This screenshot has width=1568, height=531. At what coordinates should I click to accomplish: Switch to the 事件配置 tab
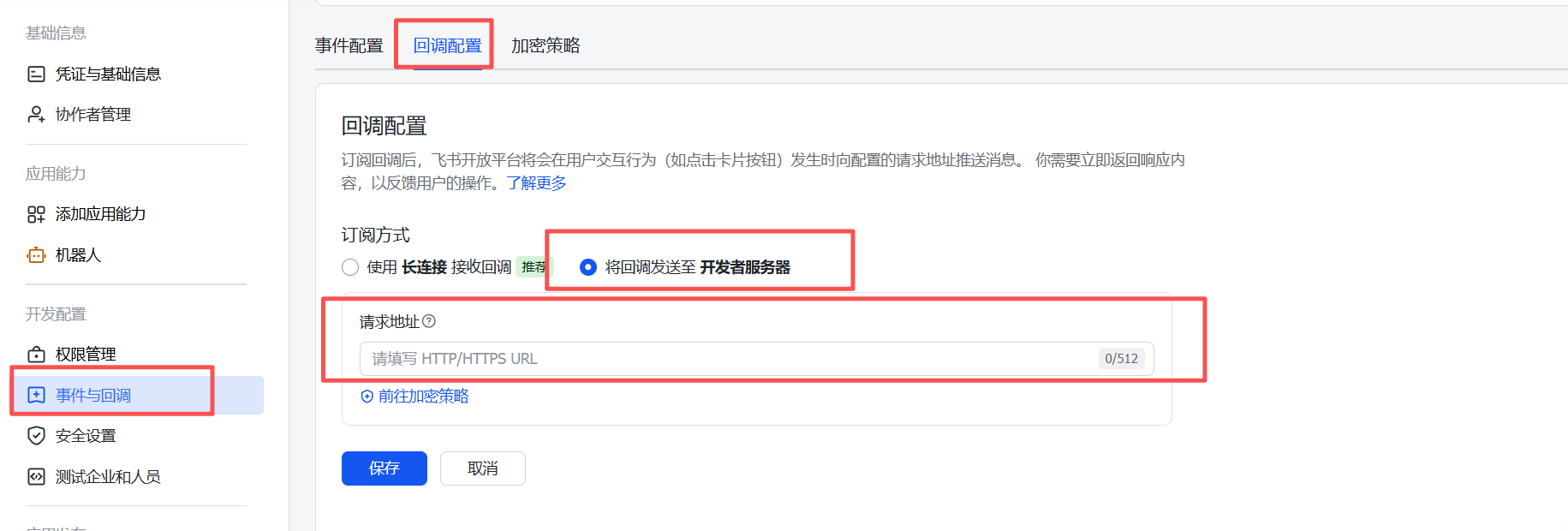[x=349, y=45]
